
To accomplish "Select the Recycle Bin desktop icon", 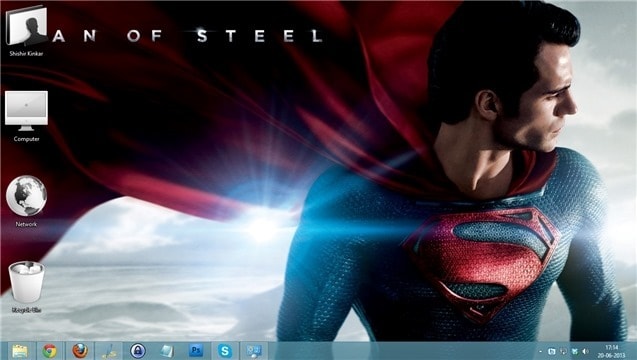I will tap(26, 282).
